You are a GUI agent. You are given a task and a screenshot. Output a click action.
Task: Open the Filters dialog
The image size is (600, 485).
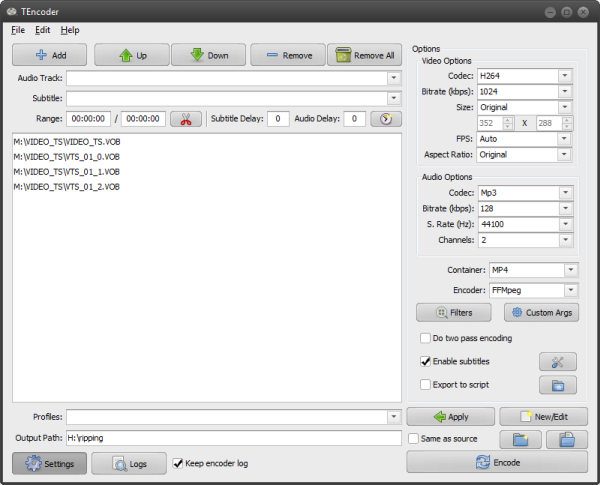pos(453,313)
